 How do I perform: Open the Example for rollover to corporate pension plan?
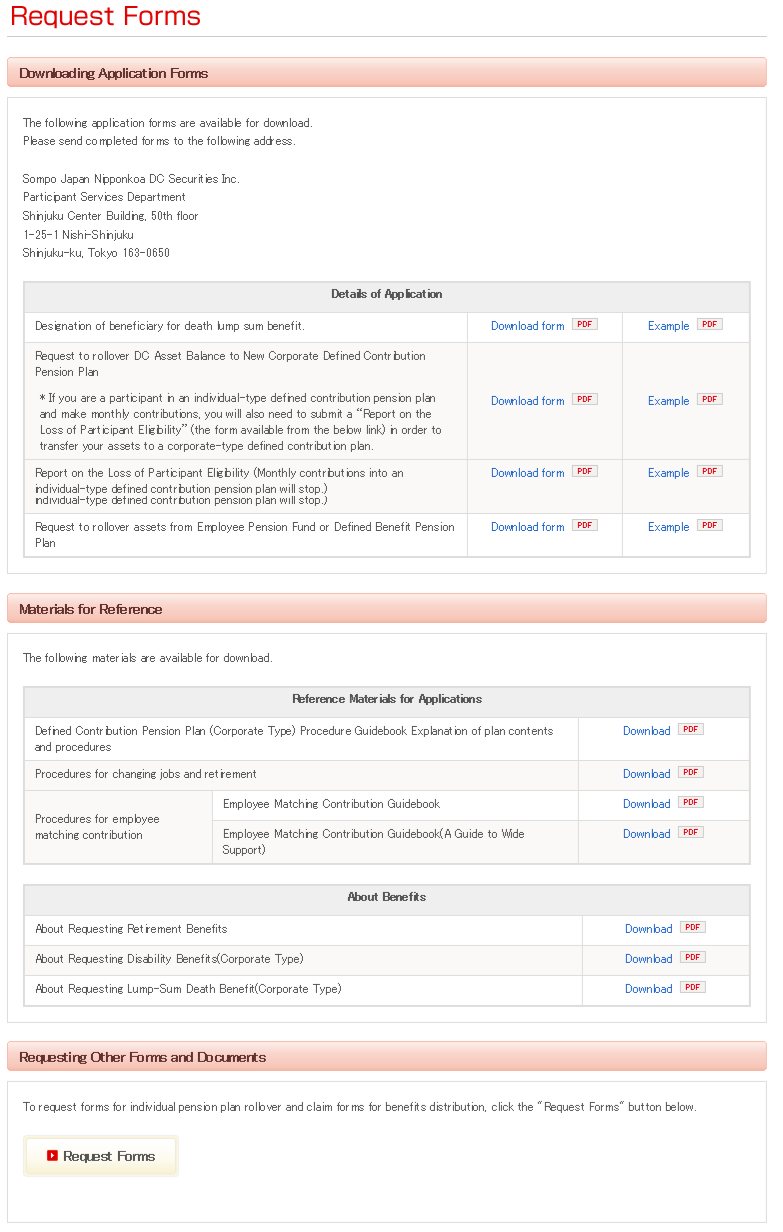coord(668,400)
